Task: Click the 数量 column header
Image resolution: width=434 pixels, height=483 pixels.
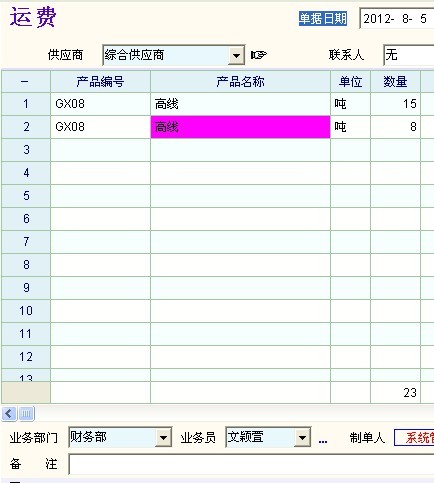Action: tap(395, 82)
